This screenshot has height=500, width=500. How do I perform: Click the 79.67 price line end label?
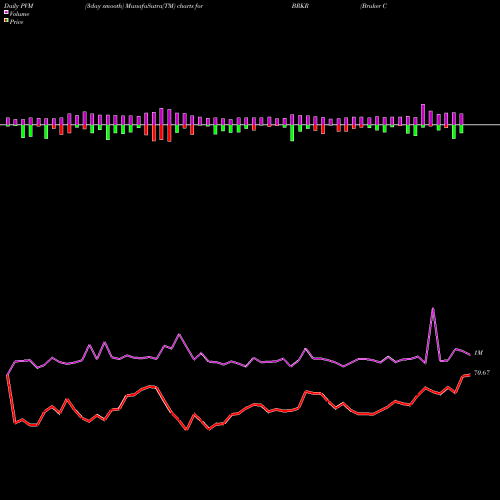(x=482, y=373)
